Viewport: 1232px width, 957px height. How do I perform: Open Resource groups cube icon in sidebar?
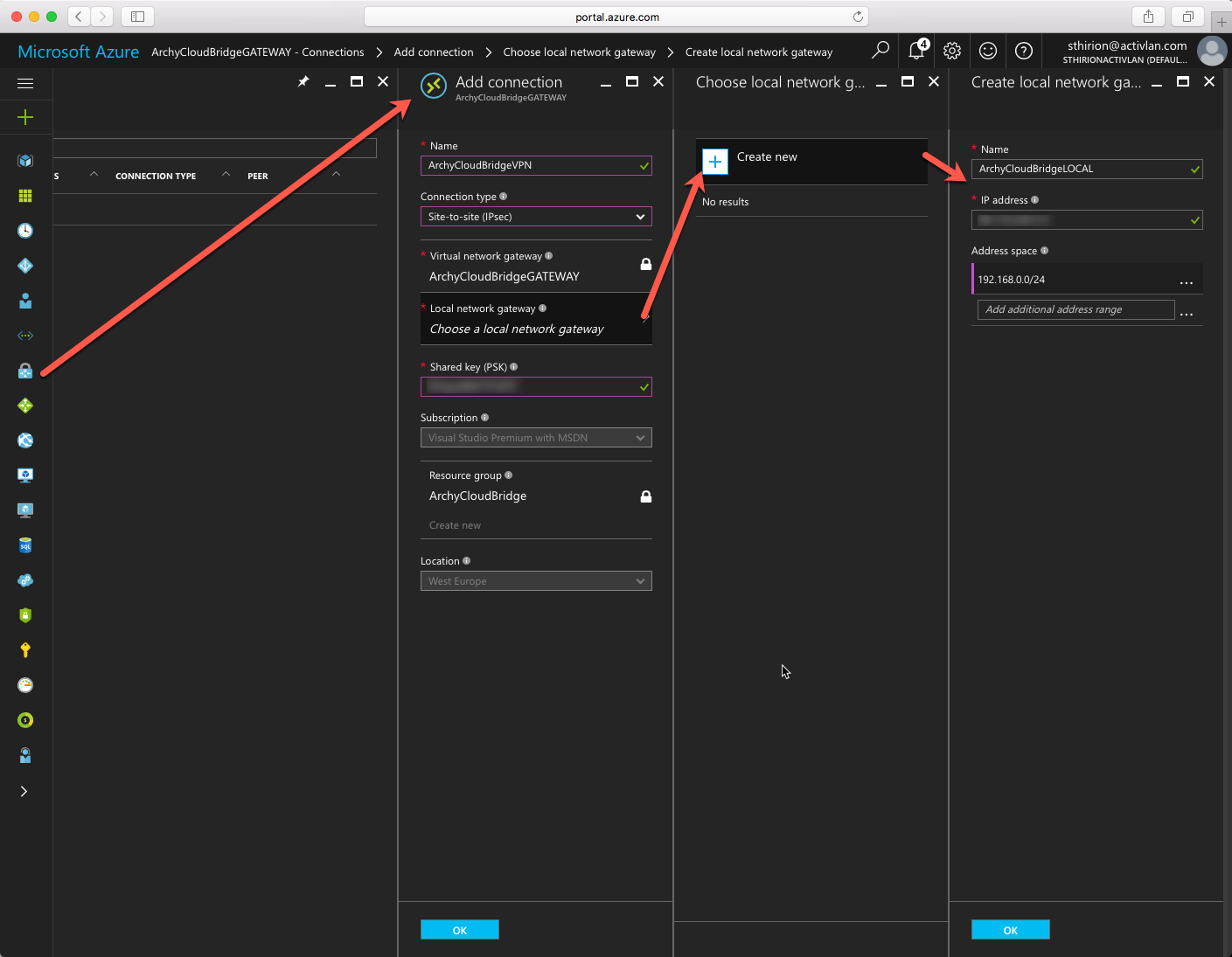click(x=25, y=161)
